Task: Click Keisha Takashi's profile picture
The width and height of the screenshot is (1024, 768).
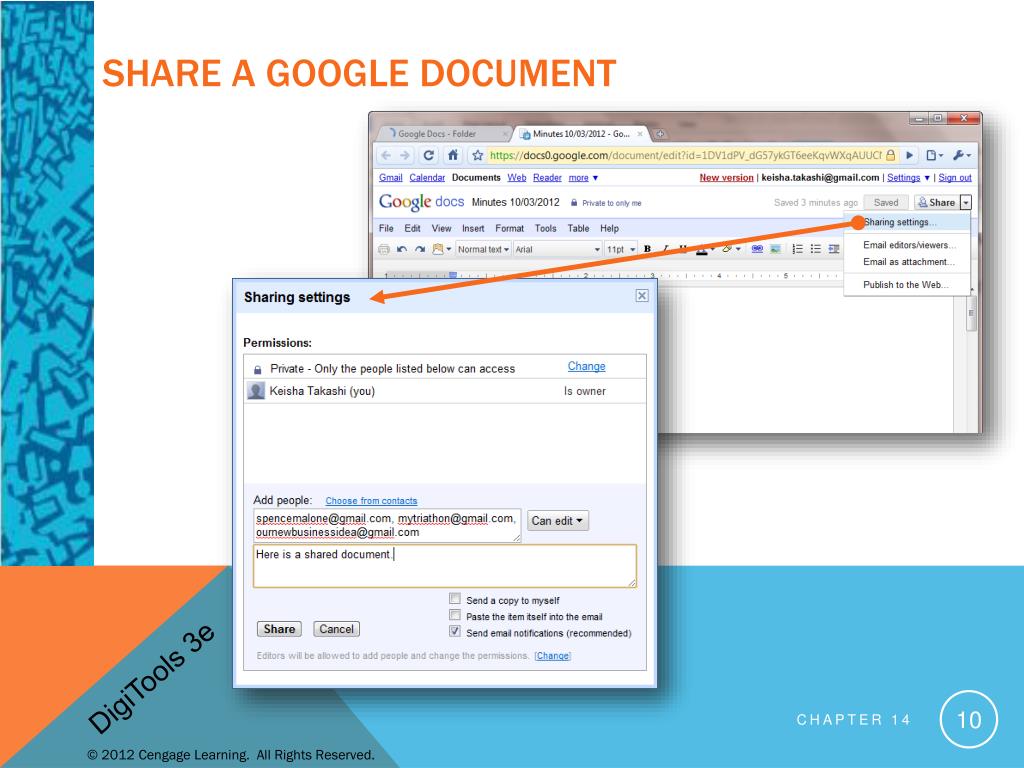Action: 256,391
